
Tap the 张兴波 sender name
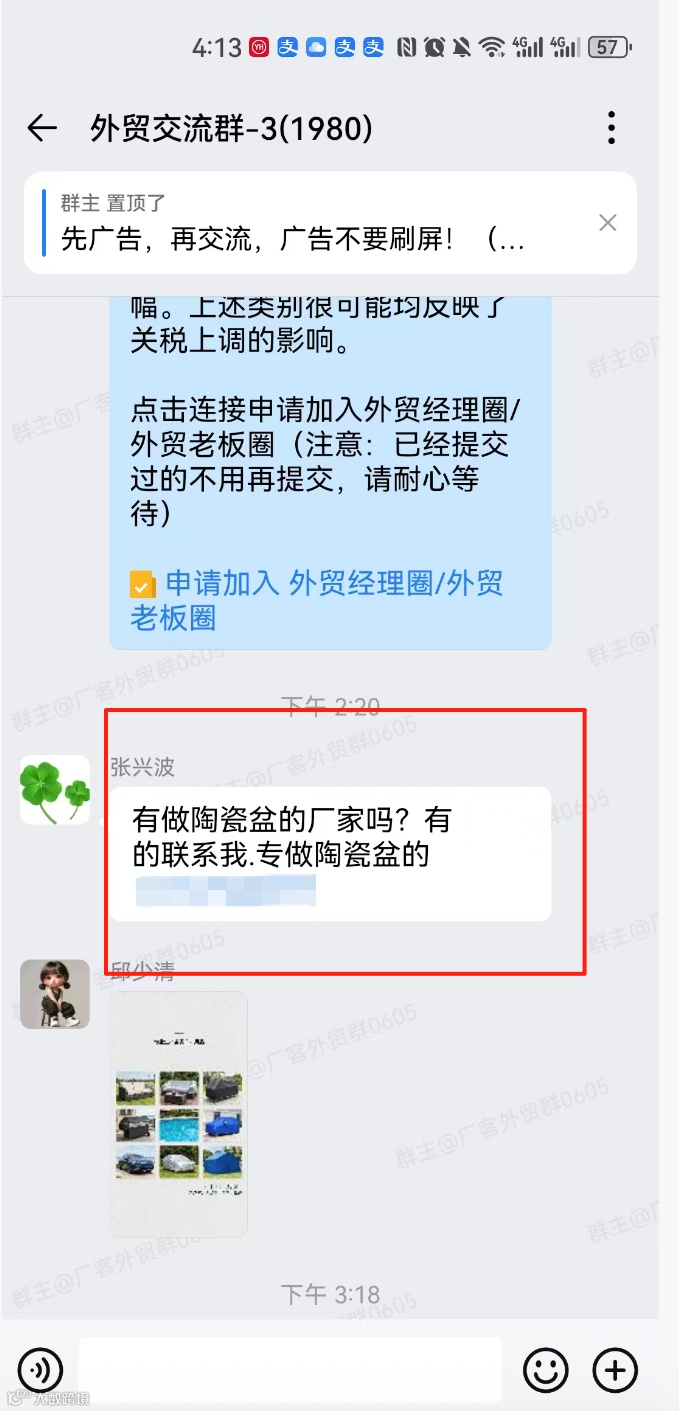[x=143, y=767]
